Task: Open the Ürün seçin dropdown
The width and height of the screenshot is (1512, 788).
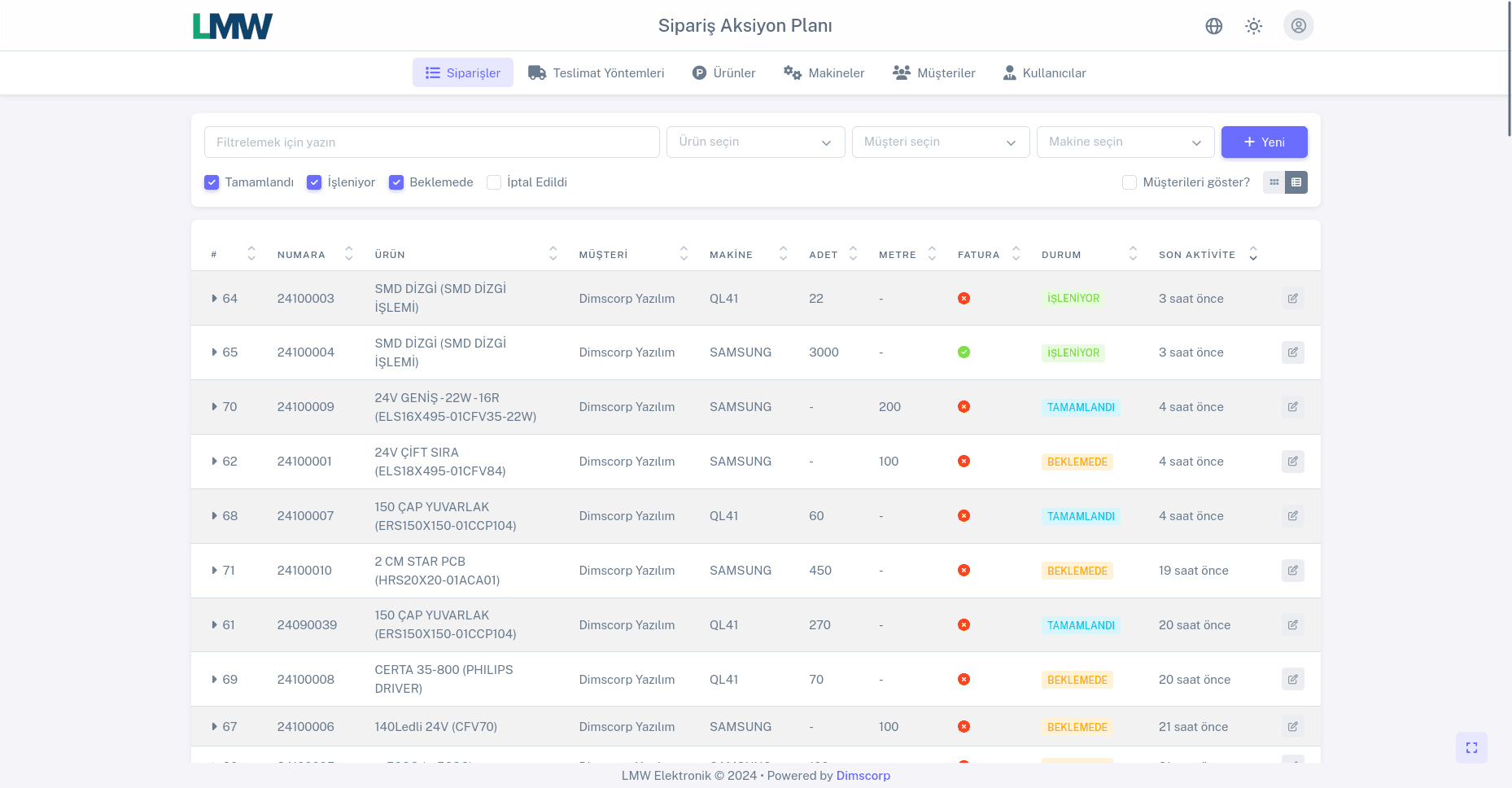Action: (755, 142)
